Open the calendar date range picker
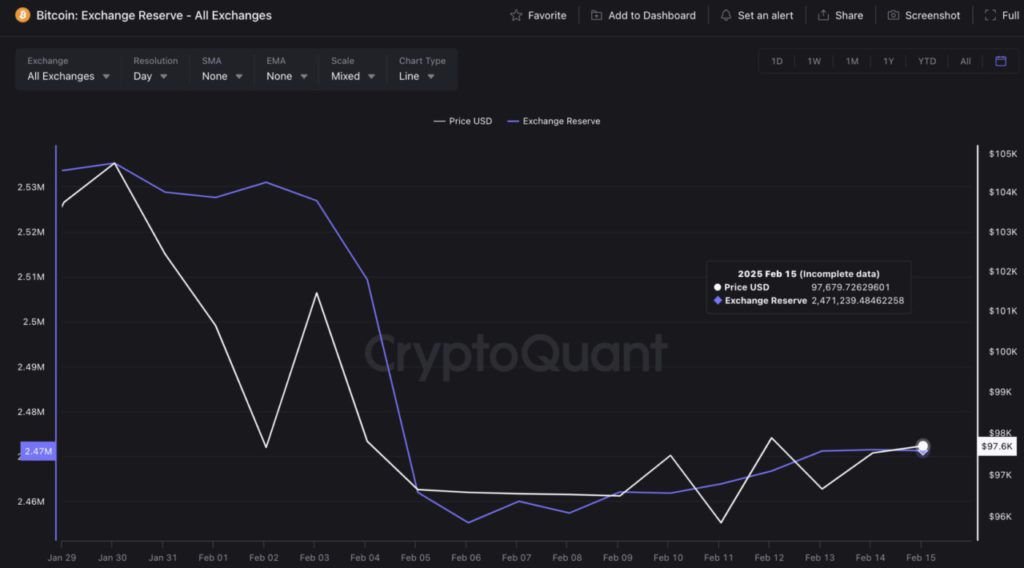1024x568 pixels. coord(1000,61)
